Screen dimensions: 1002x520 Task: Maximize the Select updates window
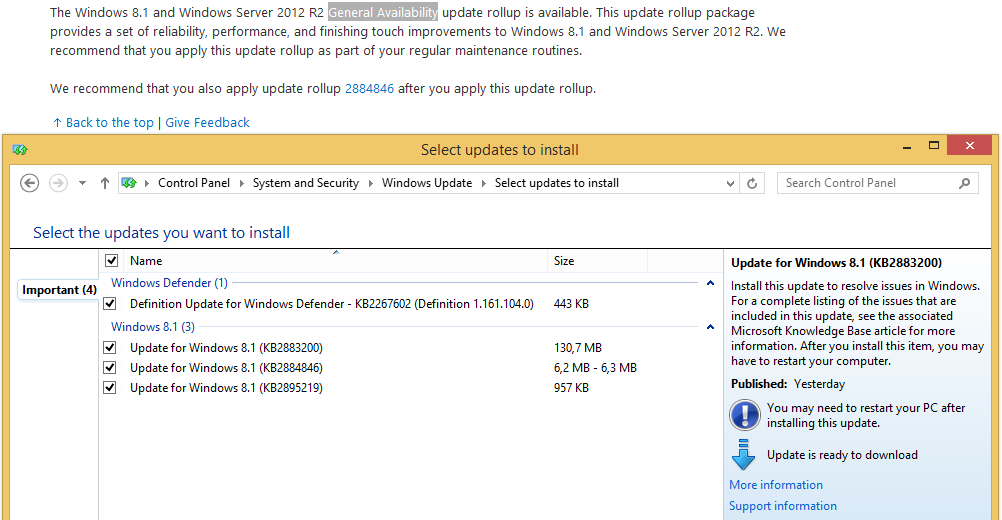pyautogui.click(x=934, y=146)
